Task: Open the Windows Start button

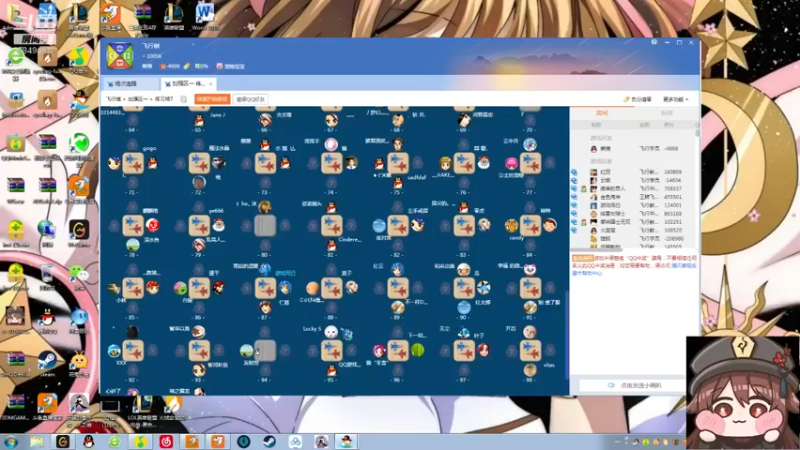Action: [x=10, y=442]
